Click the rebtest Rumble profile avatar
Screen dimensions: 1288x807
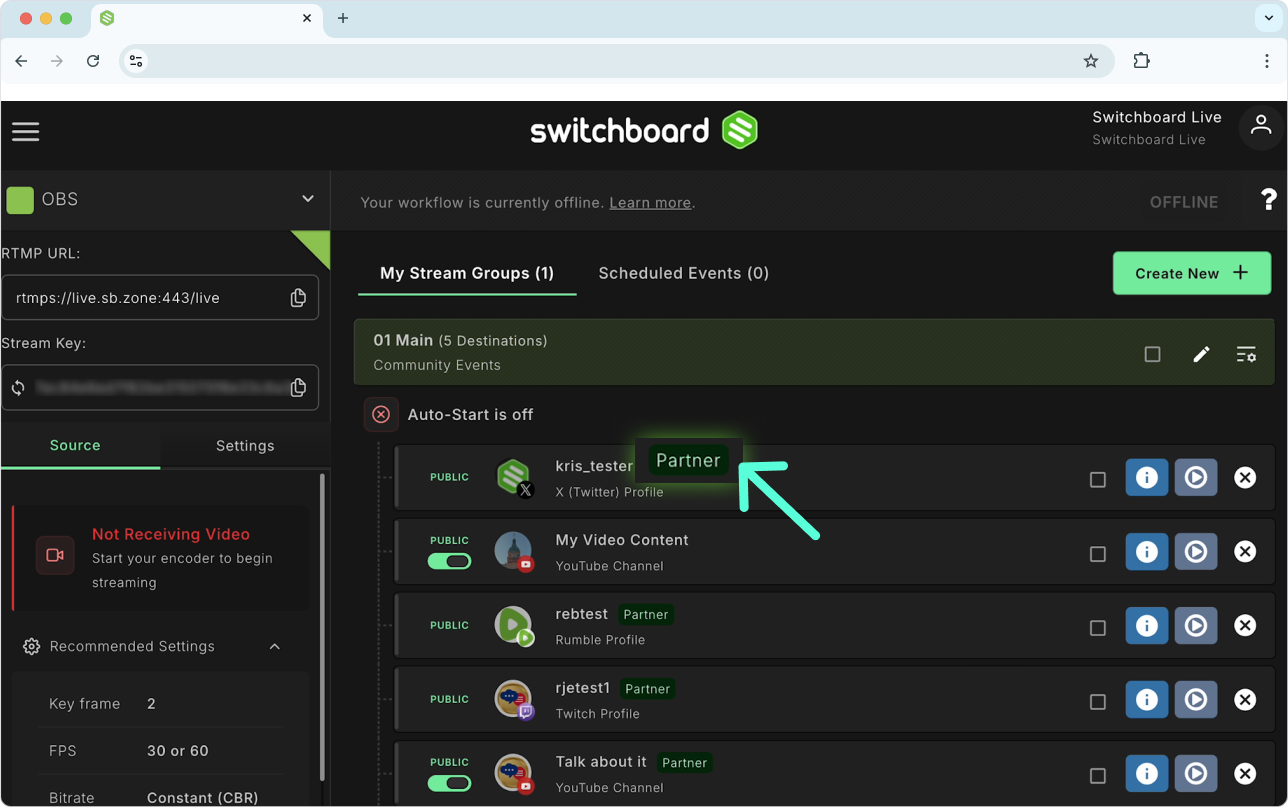(x=514, y=625)
